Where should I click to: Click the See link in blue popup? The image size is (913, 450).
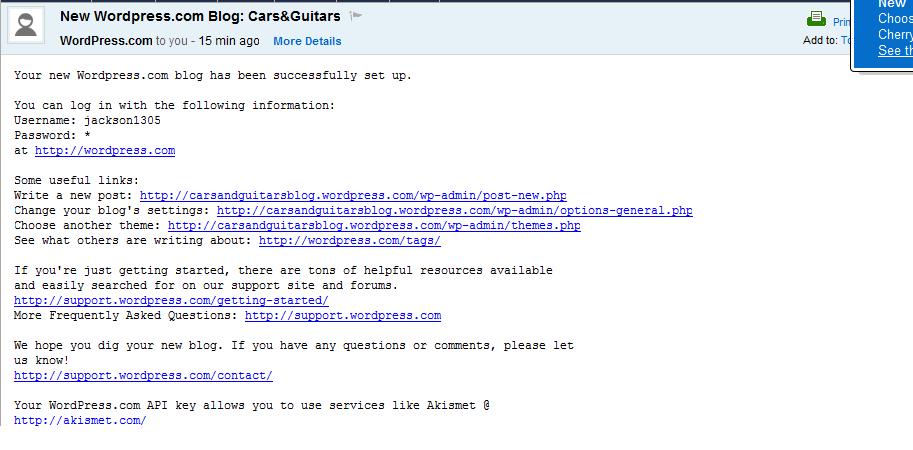[x=895, y=51]
